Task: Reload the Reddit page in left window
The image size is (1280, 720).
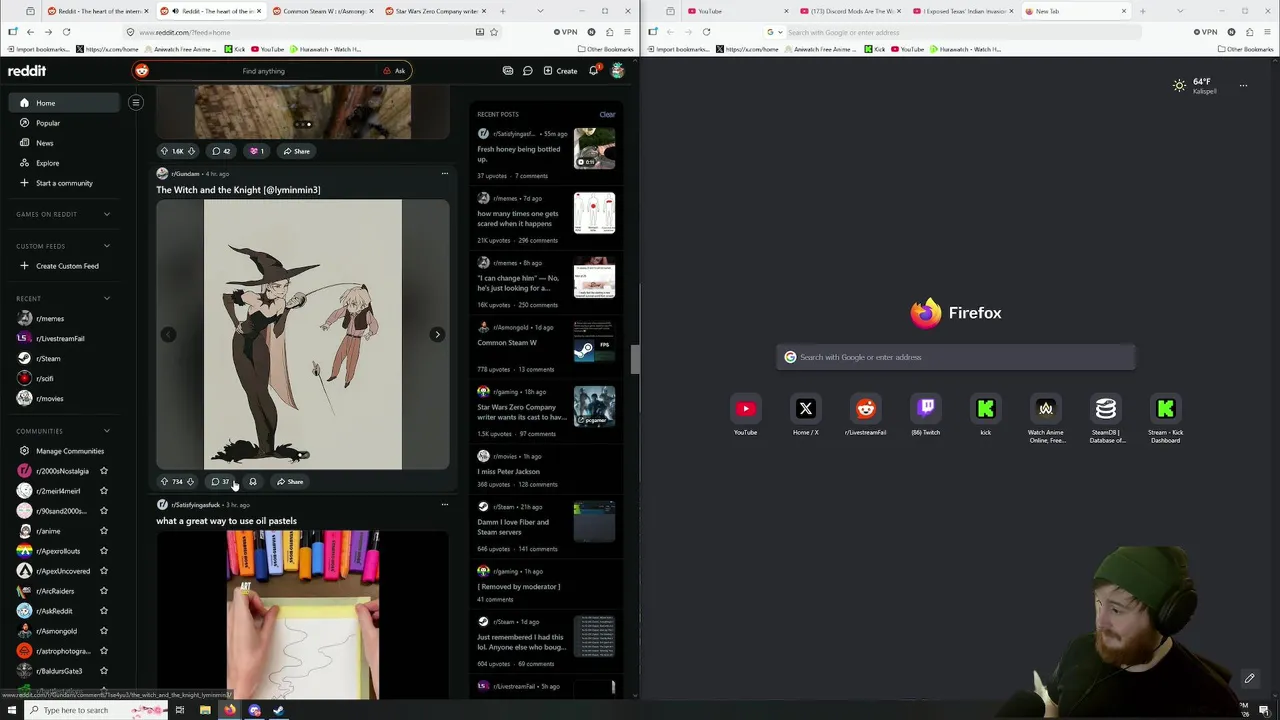Action: click(x=66, y=32)
